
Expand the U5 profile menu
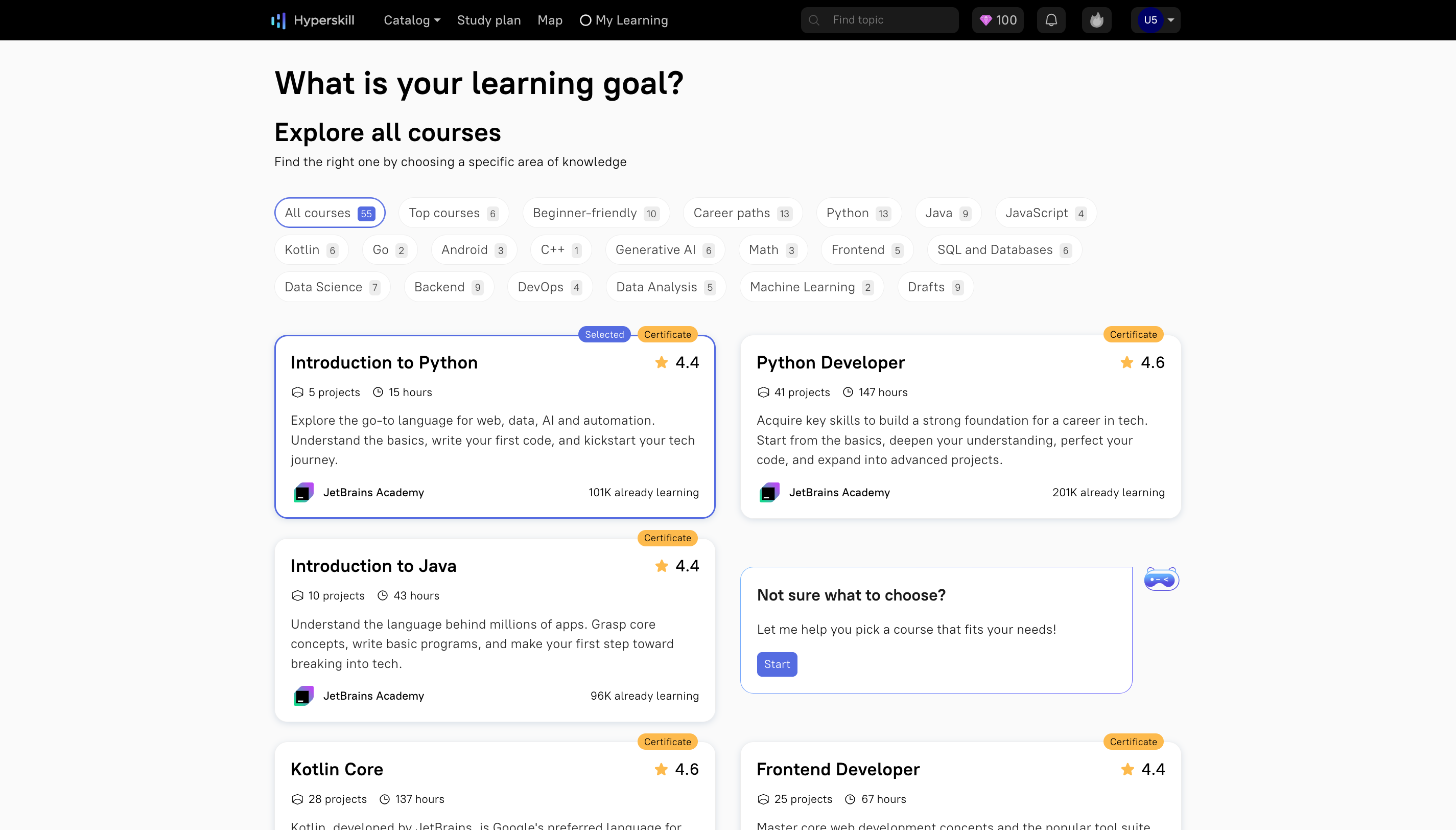pos(1155,20)
